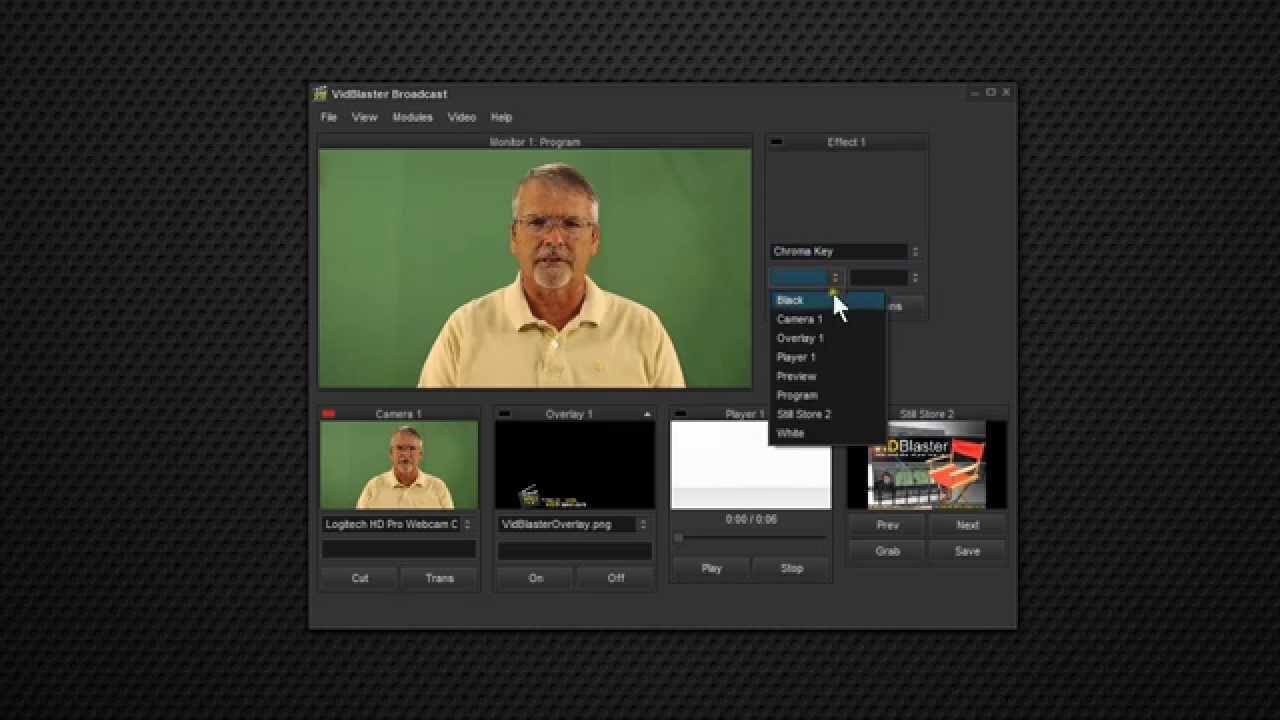Close the VidBlaster Broadcast window
The image size is (1280, 720).
(x=1006, y=92)
